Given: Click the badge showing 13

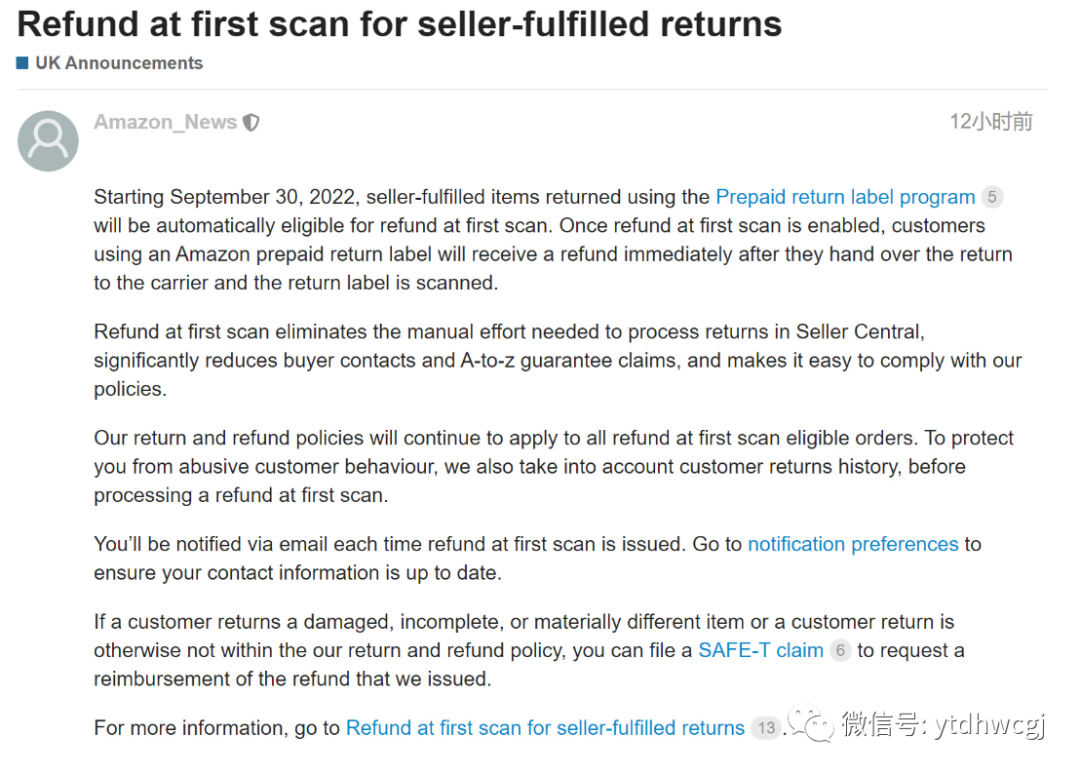Looking at the screenshot, I should [766, 728].
